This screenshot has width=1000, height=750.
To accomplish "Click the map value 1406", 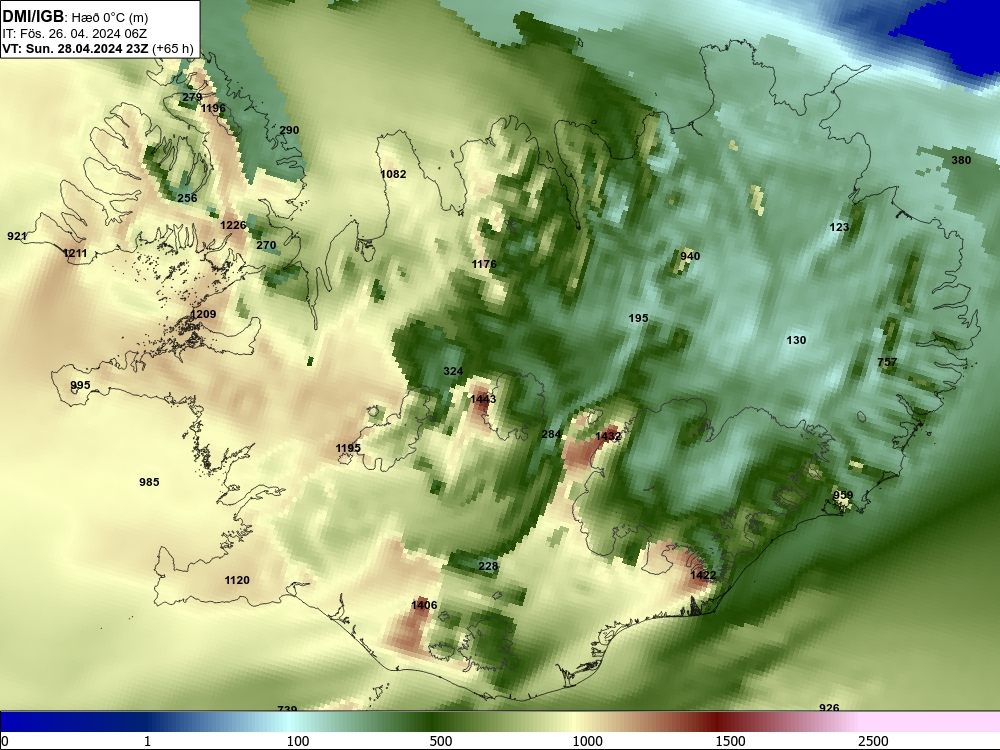I will coord(424,605).
